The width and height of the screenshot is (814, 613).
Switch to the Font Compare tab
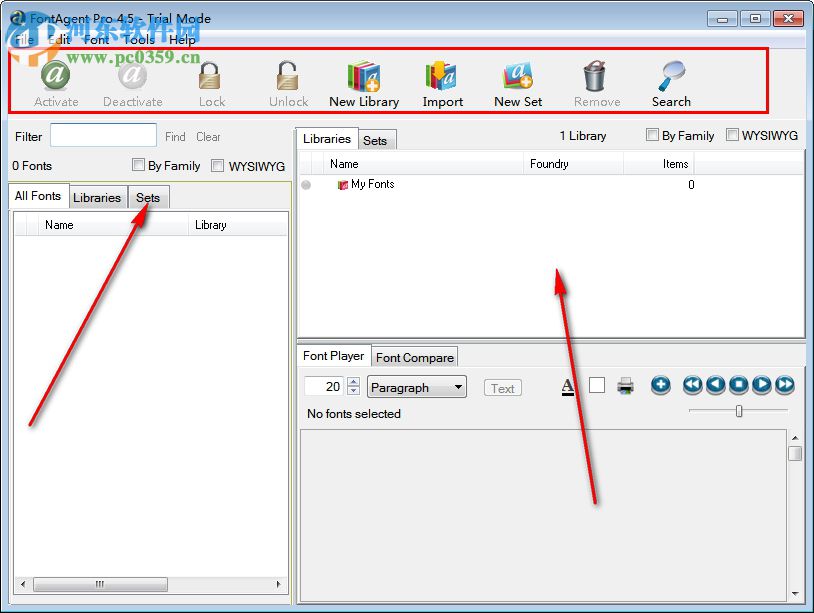(414, 356)
